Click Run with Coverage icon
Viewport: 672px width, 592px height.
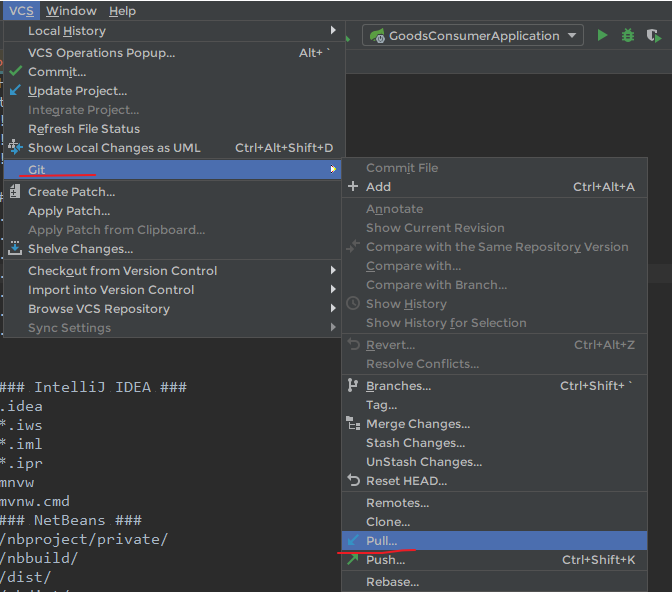[x=654, y=36]
